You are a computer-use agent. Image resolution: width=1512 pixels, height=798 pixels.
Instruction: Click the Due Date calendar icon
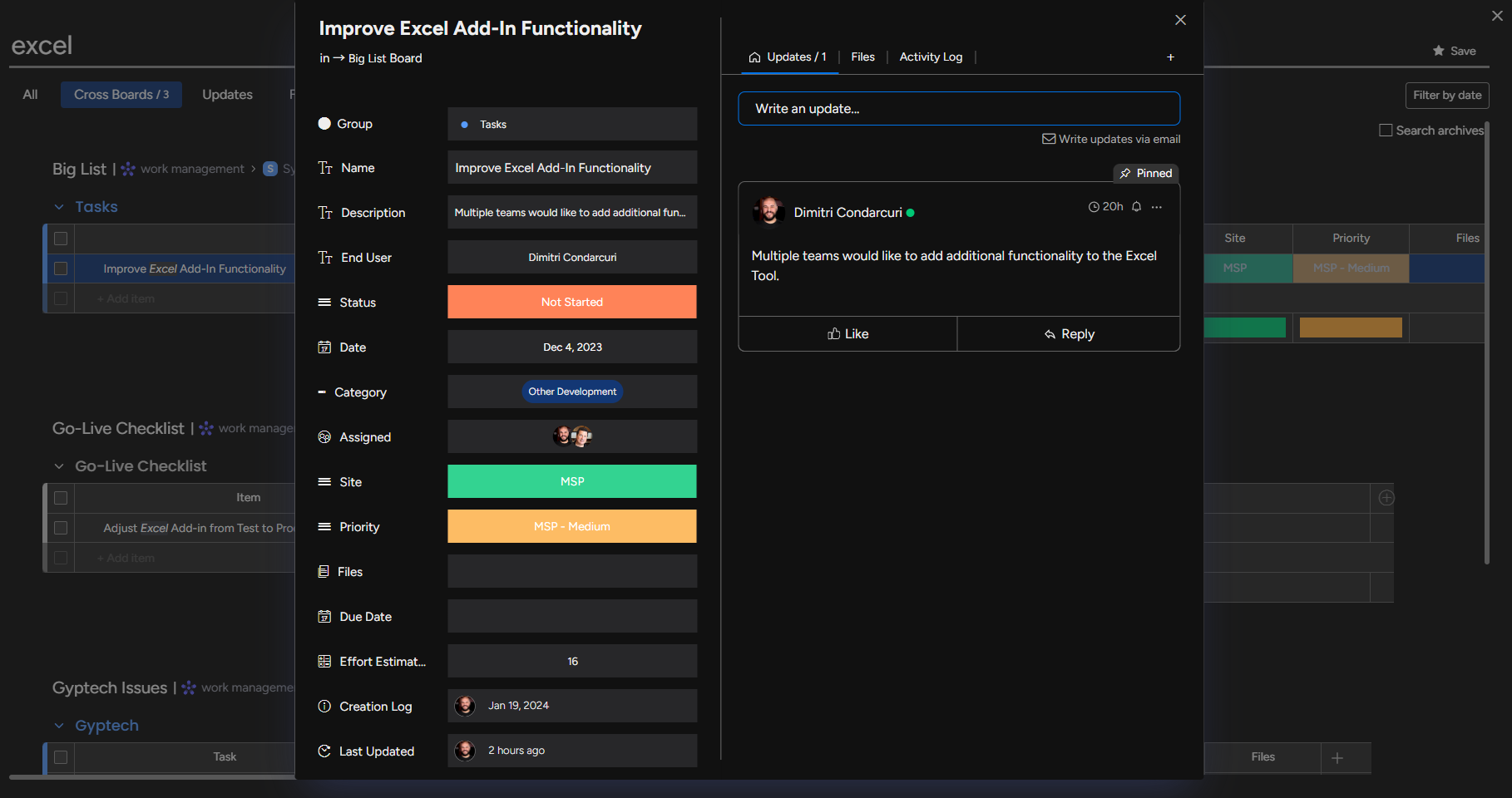(x=324, y=617)
